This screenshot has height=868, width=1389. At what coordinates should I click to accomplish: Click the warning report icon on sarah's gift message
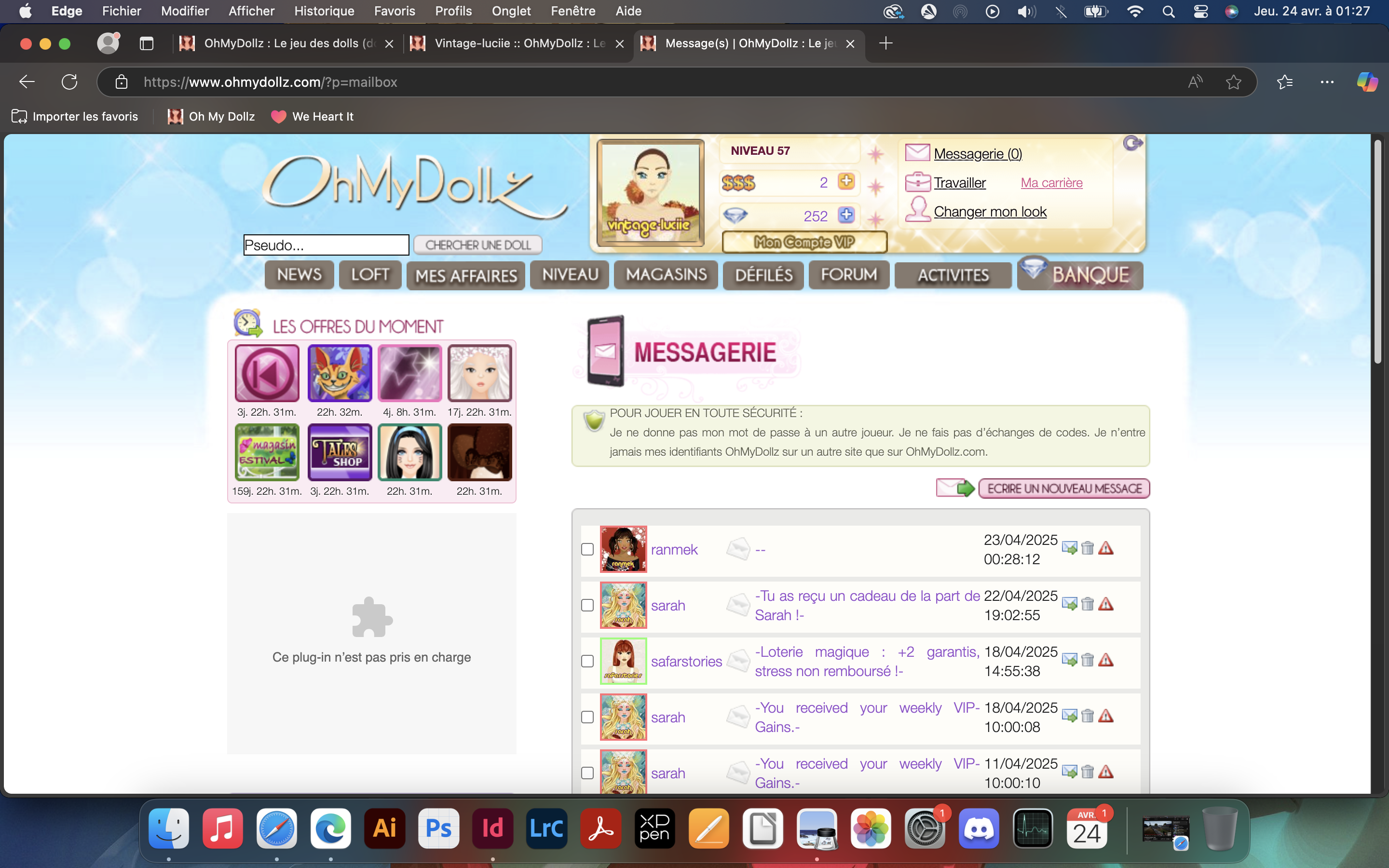1105,604
